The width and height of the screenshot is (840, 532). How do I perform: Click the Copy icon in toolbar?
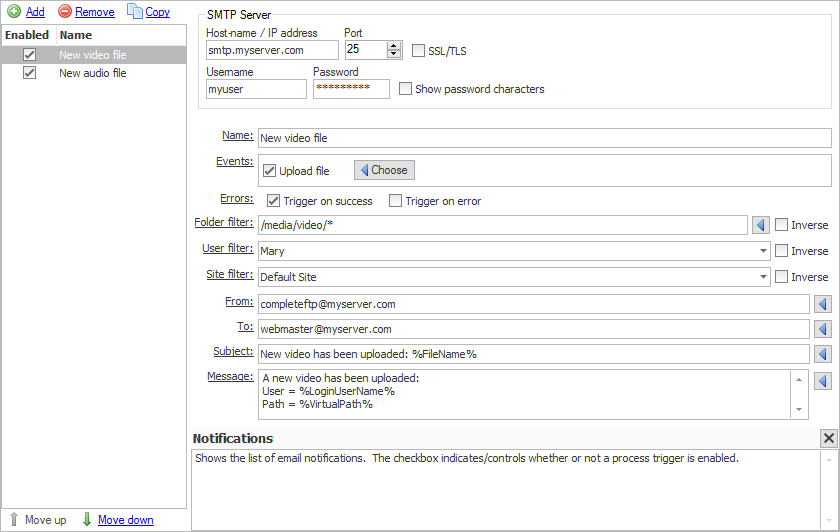click(x=135, y=12)
